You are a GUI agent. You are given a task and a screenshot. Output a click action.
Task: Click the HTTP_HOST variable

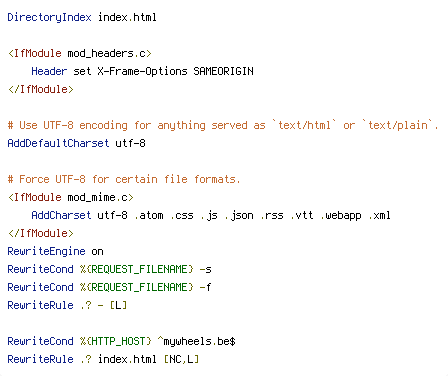[x=116, y=341]
